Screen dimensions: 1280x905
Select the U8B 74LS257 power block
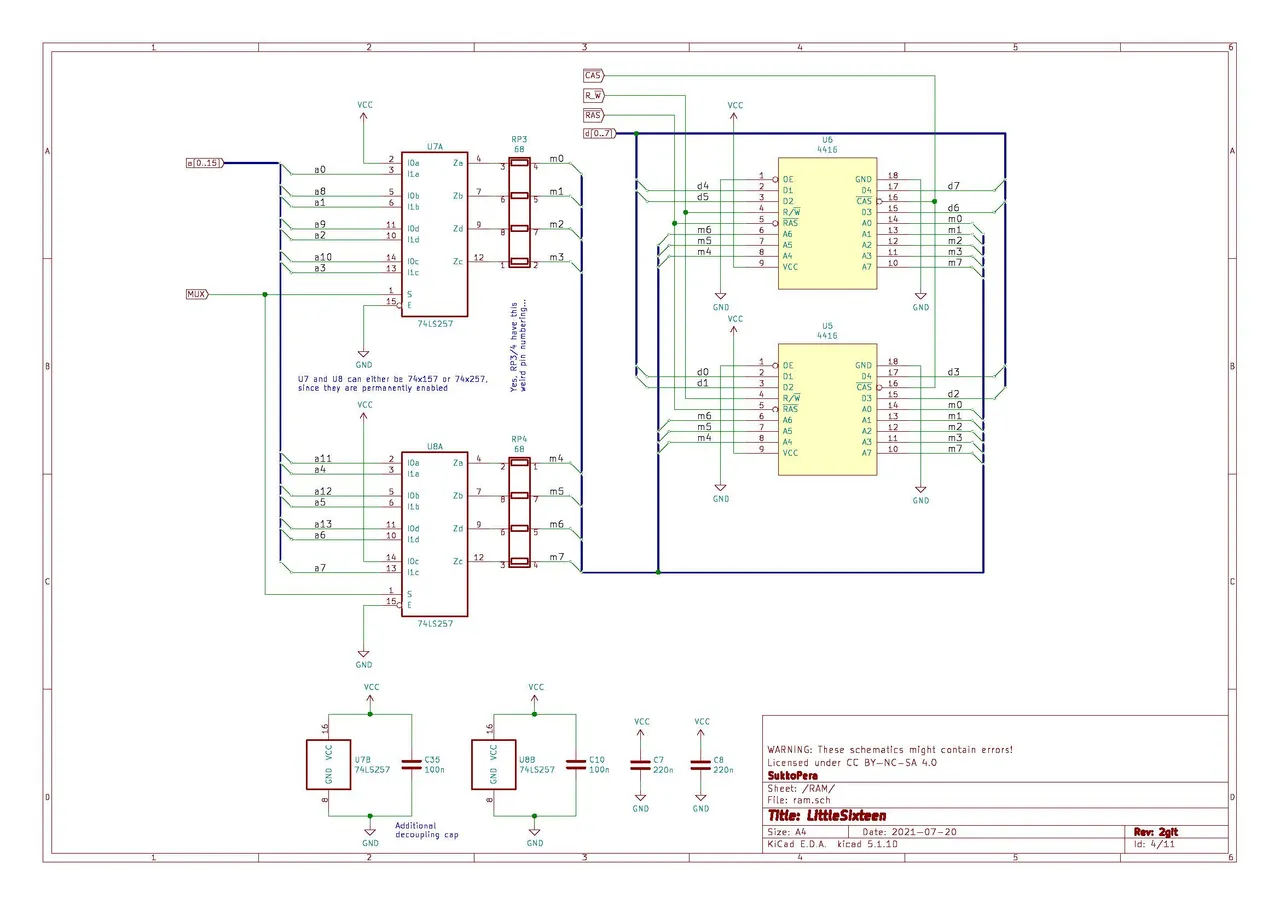point(493,763)
